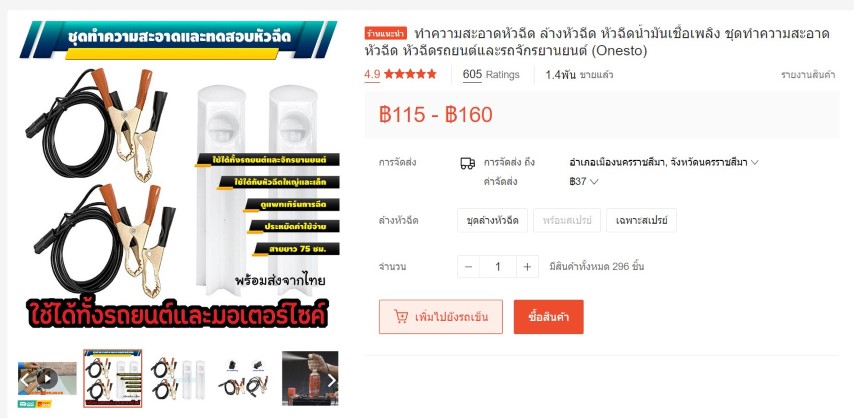
Task: Select the เฉพาะสเปรย์ variation option
Action: tap(642, 221)
